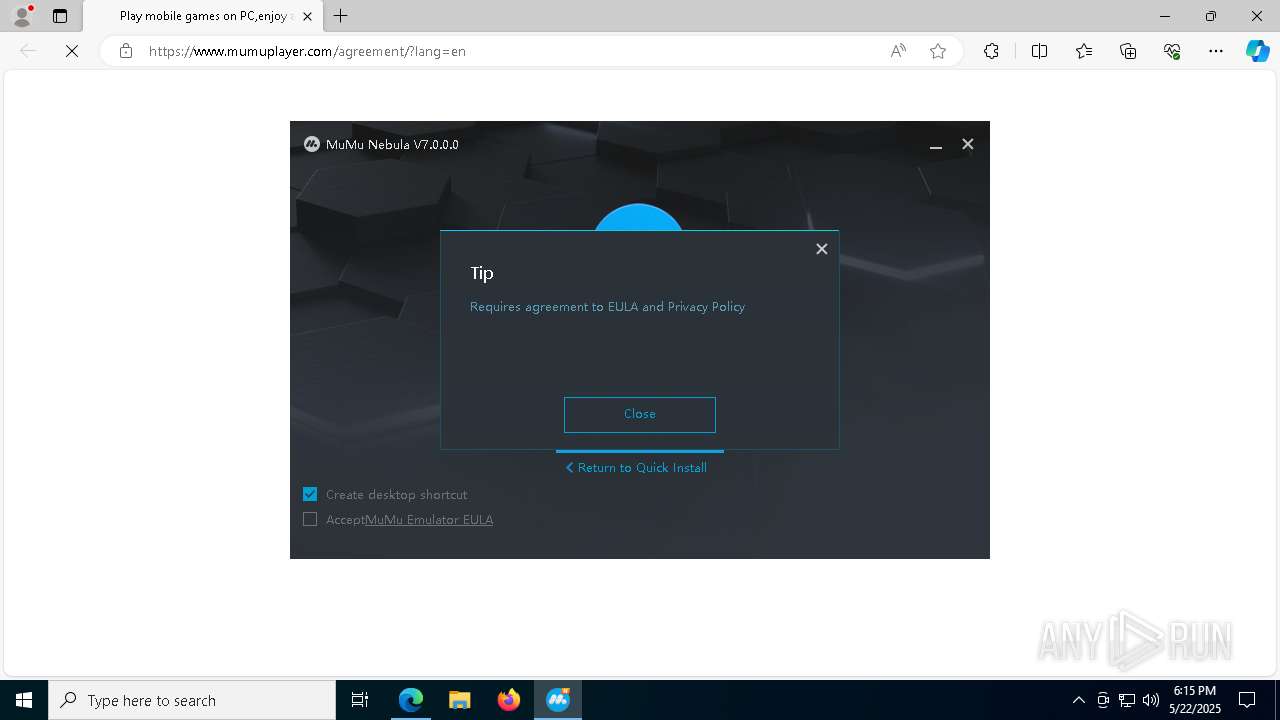The image size is (1280, 720).
Task: Select the Play mobile games on PC tab
Action: point(202,16)
